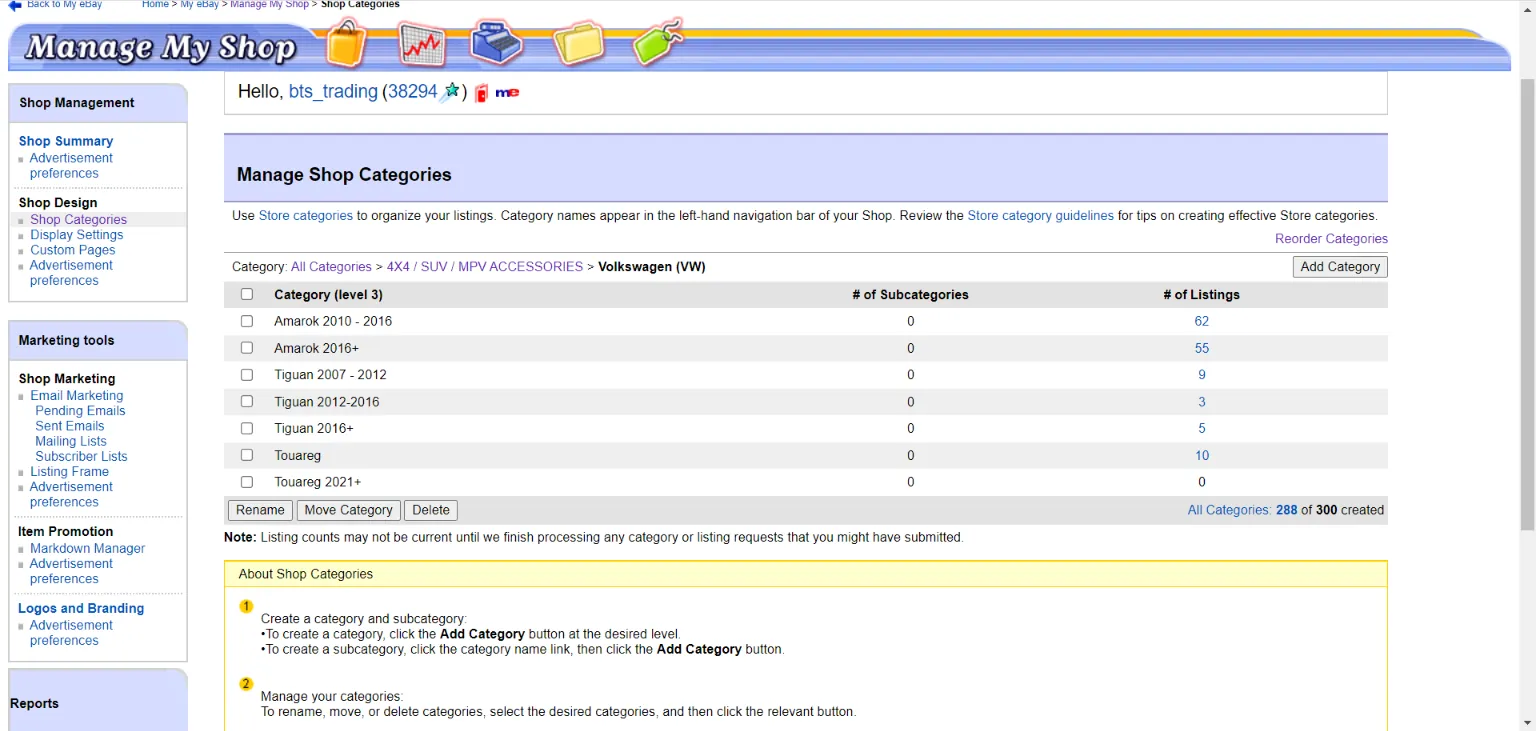1536x731 pixels.
Task: Go to All Categories breadcrumb
Action: click(331, 267)
